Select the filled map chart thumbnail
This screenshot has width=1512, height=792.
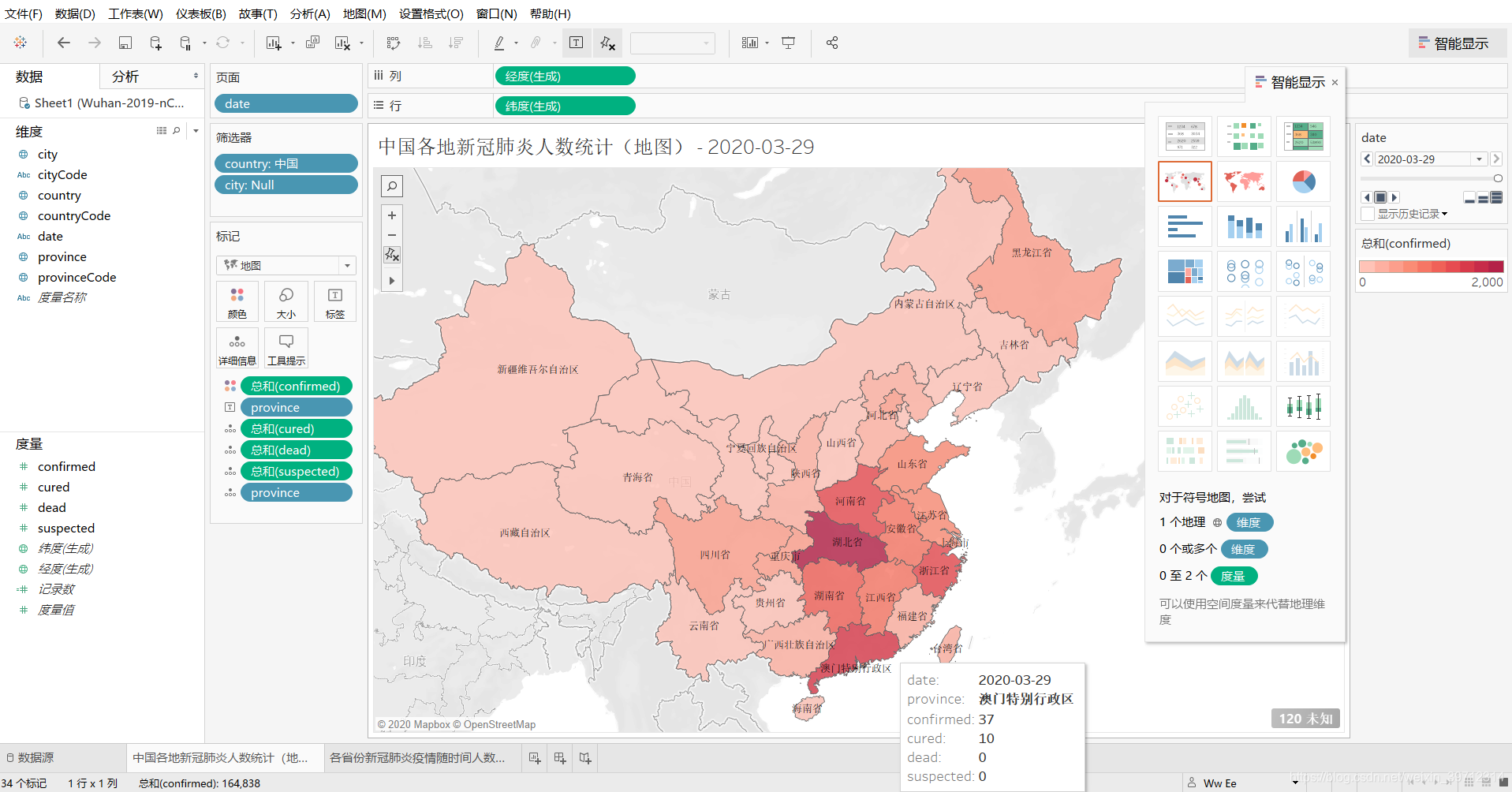point(1244,182)
